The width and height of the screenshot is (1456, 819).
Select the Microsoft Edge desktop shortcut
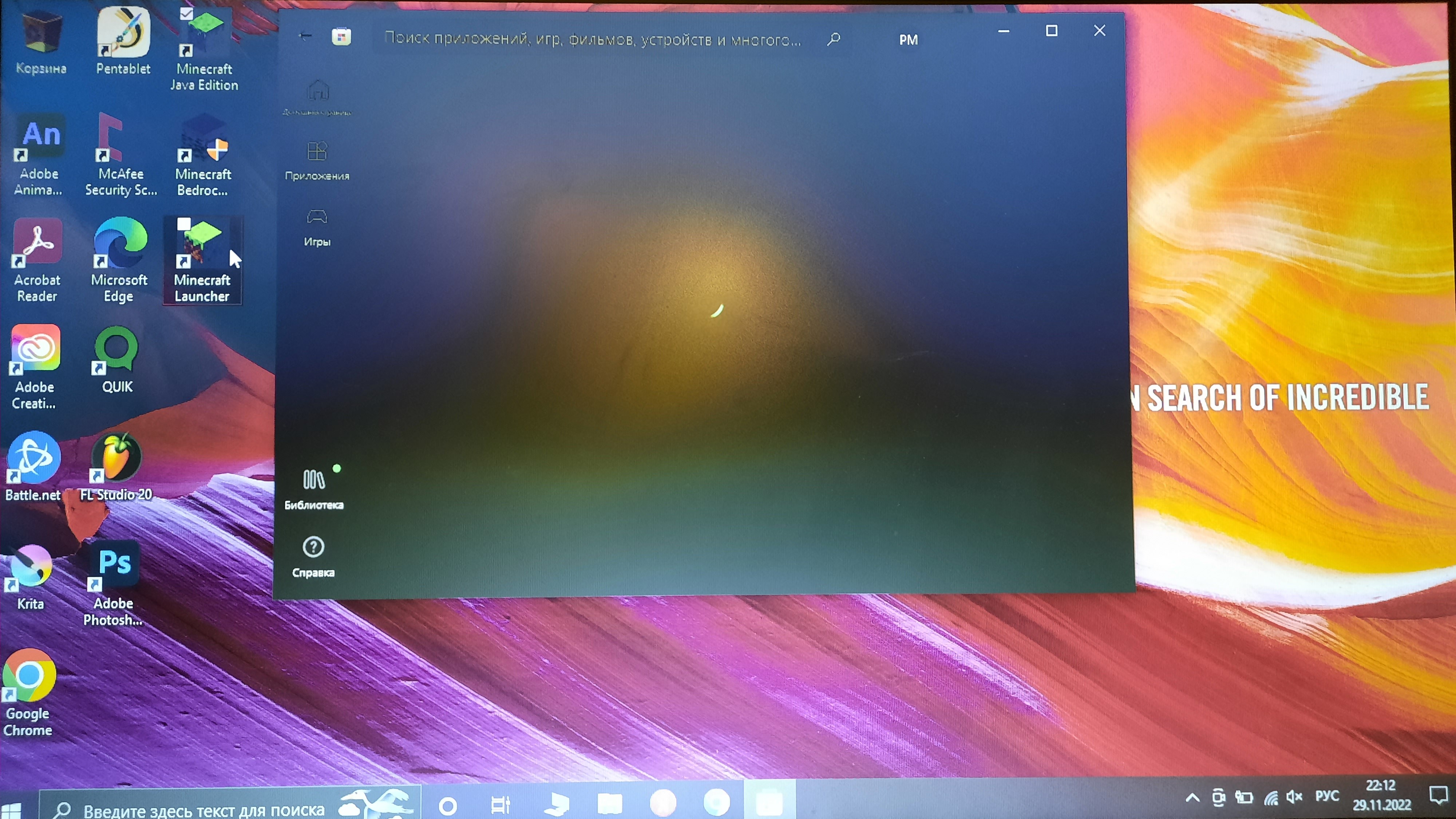[x=119, y=261]
